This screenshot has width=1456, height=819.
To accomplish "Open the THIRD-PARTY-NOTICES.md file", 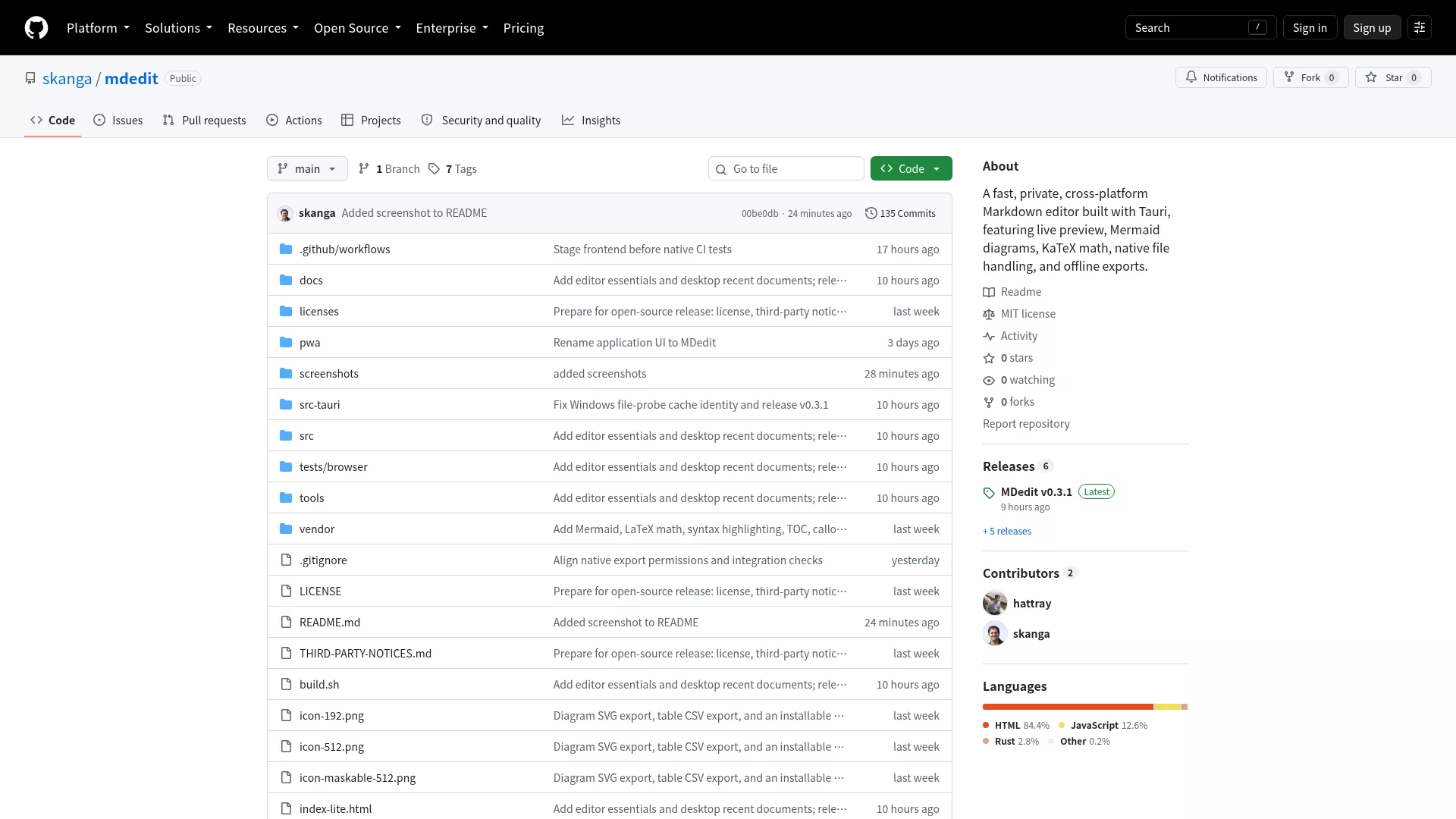I will click(x=366, y=654).
